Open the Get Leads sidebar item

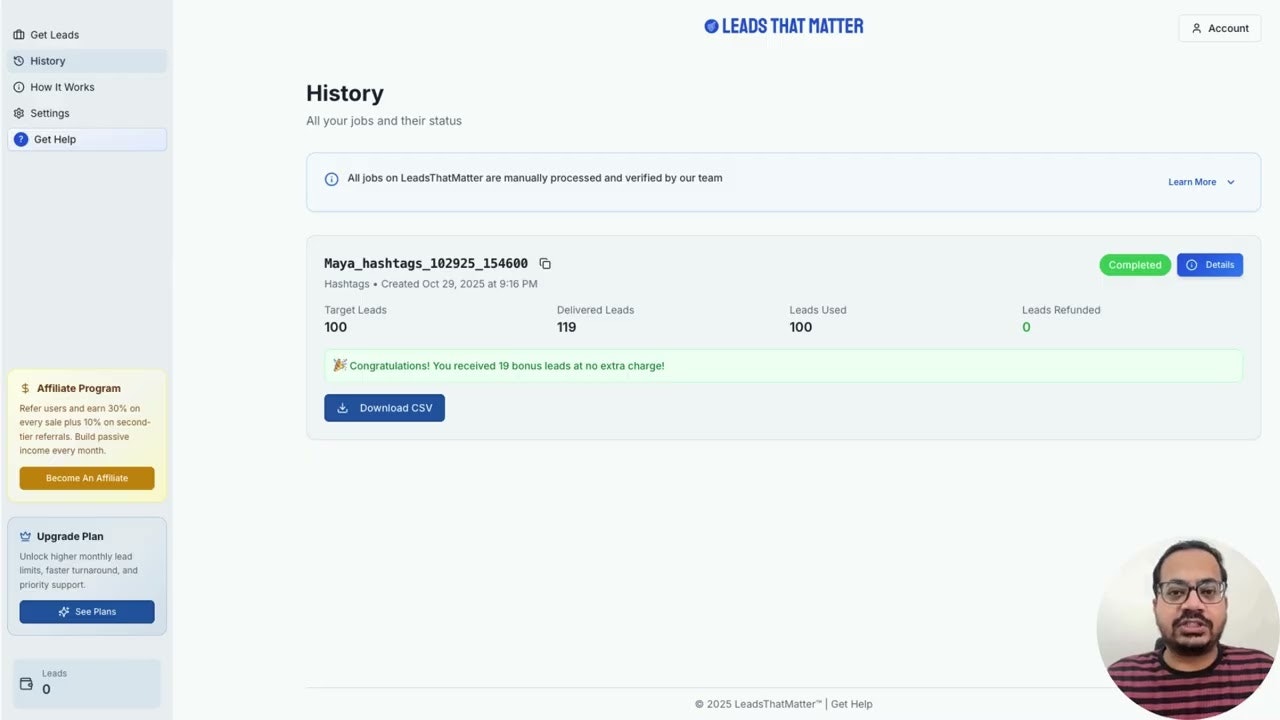click(x=87, y=35)
